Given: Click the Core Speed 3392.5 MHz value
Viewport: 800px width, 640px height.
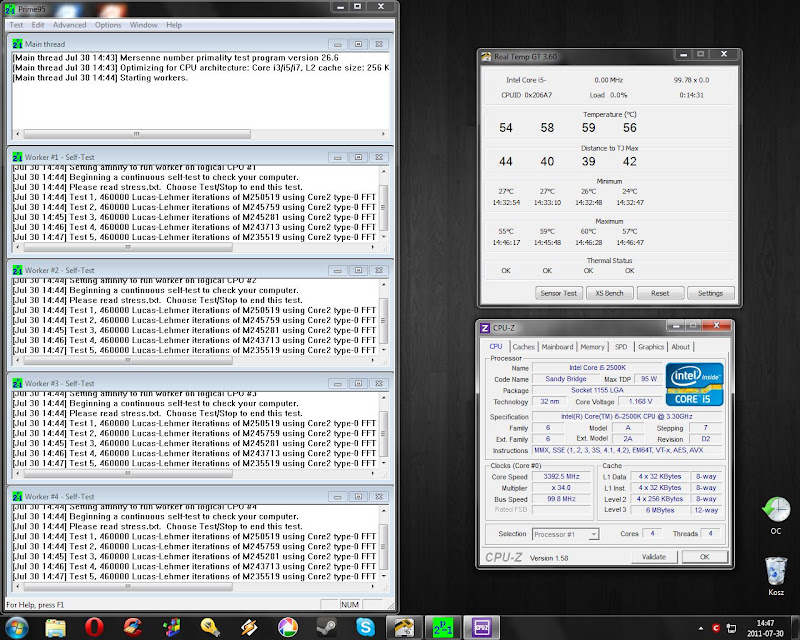Looking at the screenshot, I should click(x=561, y=477).
